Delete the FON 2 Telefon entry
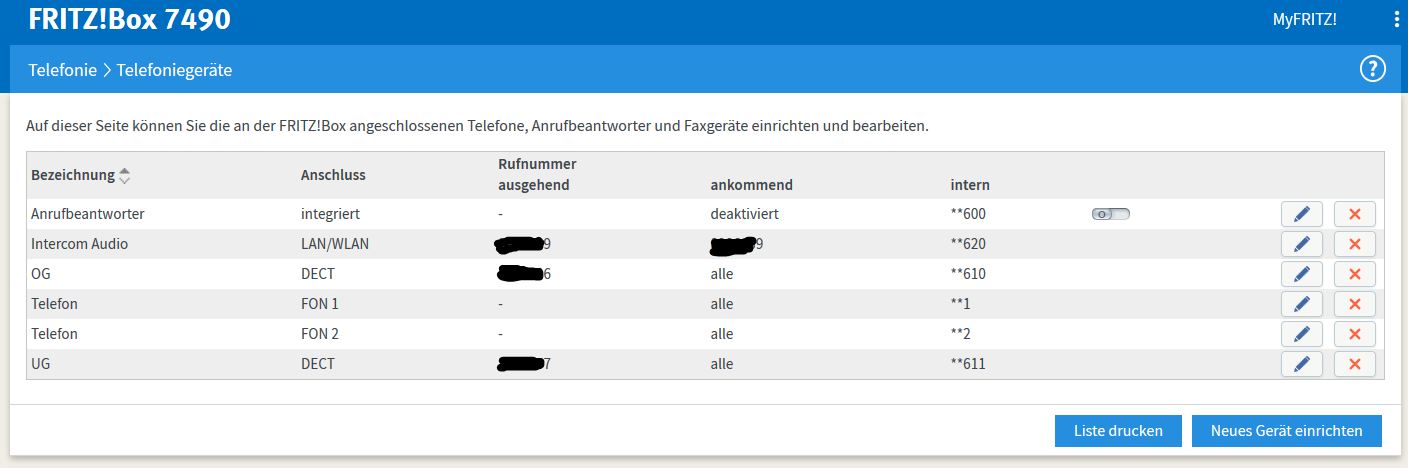Screen dimensions: 1408x468 pos(1355,334)
